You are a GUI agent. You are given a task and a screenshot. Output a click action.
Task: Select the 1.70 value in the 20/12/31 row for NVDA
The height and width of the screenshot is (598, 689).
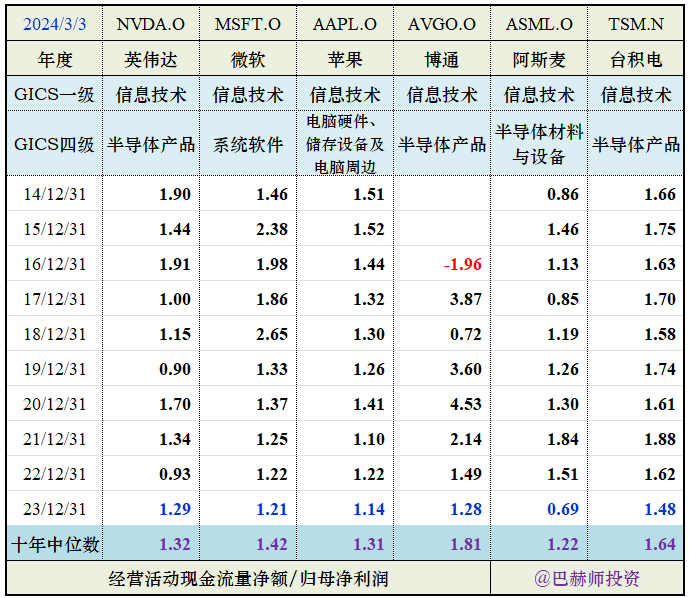[175, 404]
